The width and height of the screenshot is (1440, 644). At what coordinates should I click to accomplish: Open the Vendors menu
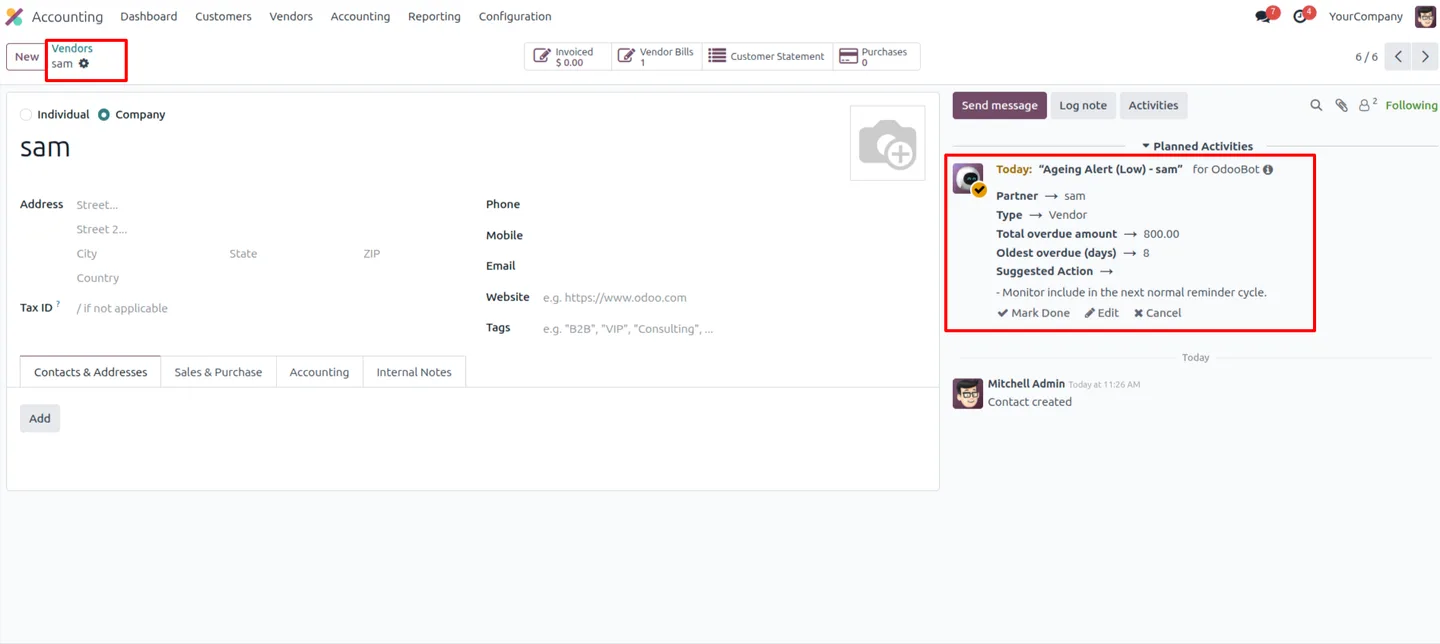click(291, 17)
